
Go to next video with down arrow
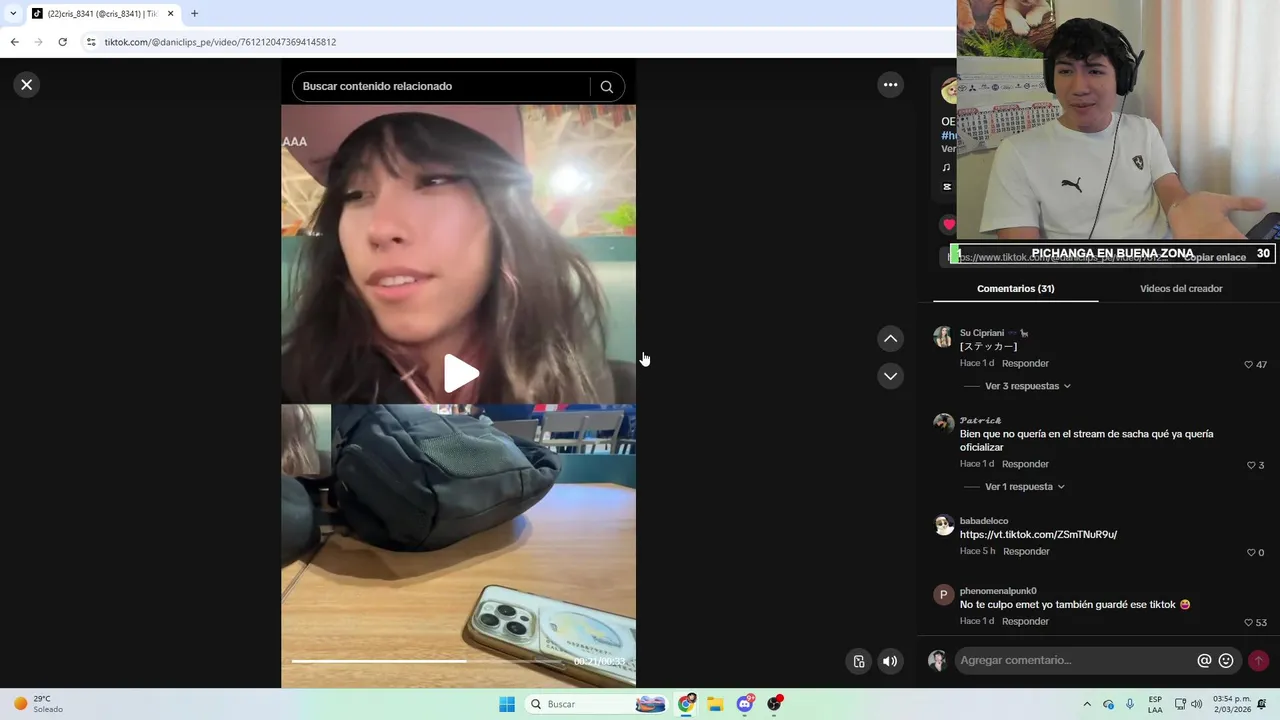point(890,376)
